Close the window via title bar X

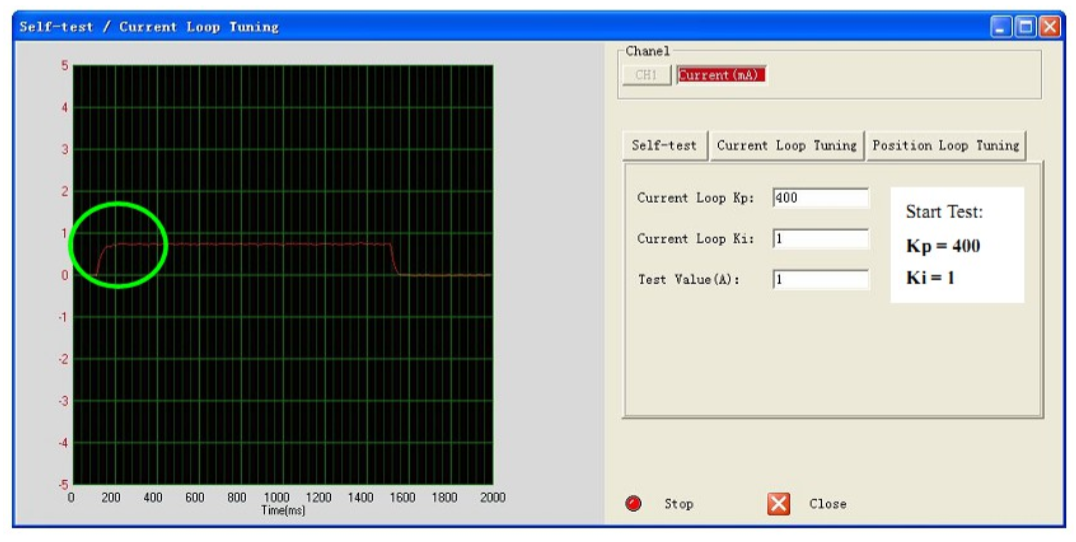click(1049, 27)
